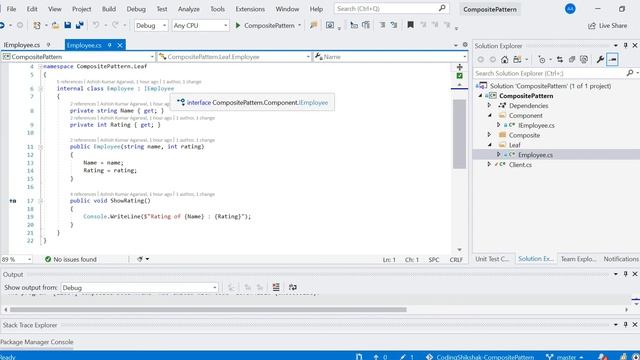Open the Build menu

point(109,9)
